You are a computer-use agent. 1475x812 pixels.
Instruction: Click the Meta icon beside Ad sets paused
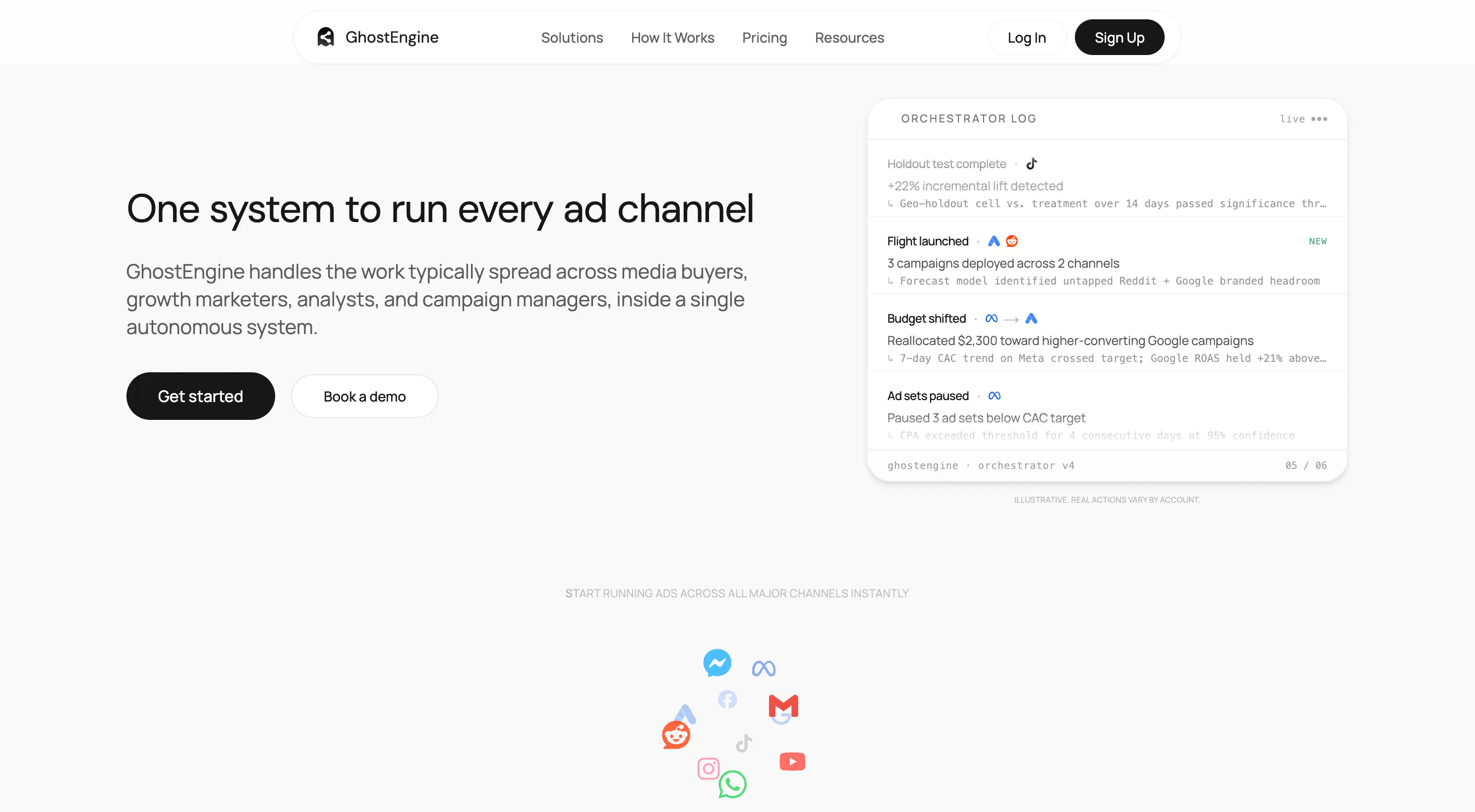click(995, 396)
